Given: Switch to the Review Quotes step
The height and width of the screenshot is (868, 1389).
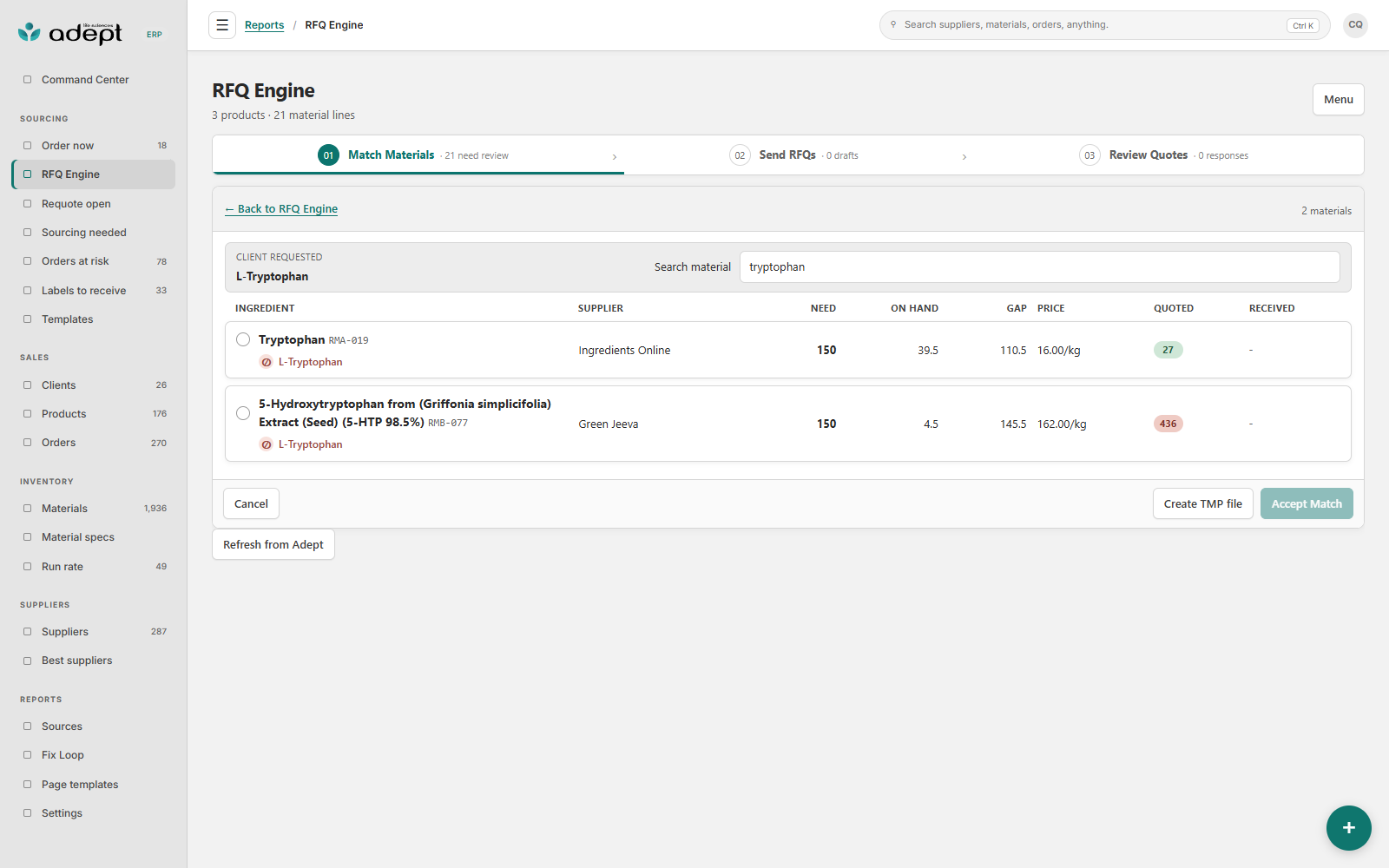Looking at the screenshot, I should point(1163,155).
